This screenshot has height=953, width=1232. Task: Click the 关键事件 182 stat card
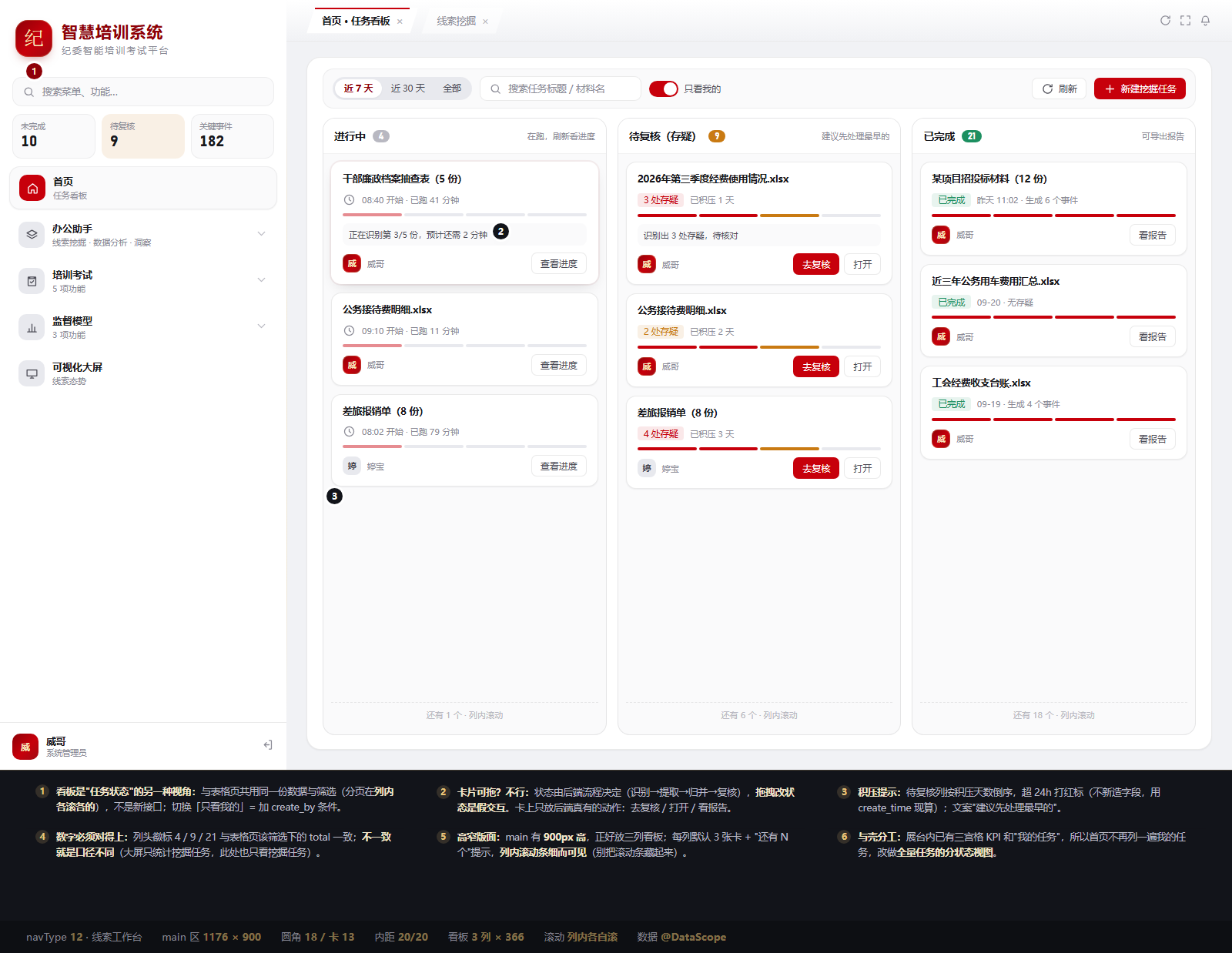[233, 136]
